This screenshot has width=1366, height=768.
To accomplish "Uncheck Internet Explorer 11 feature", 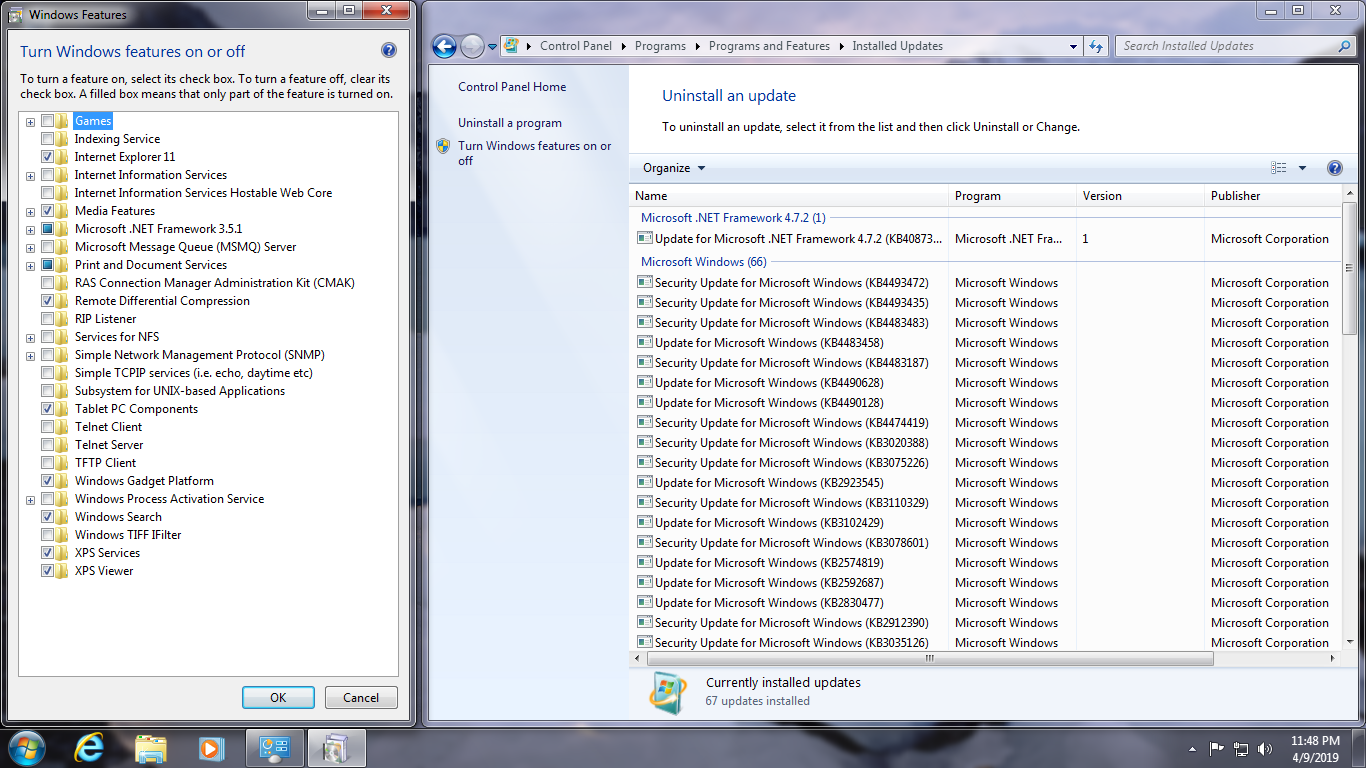I will coord(47,157).
